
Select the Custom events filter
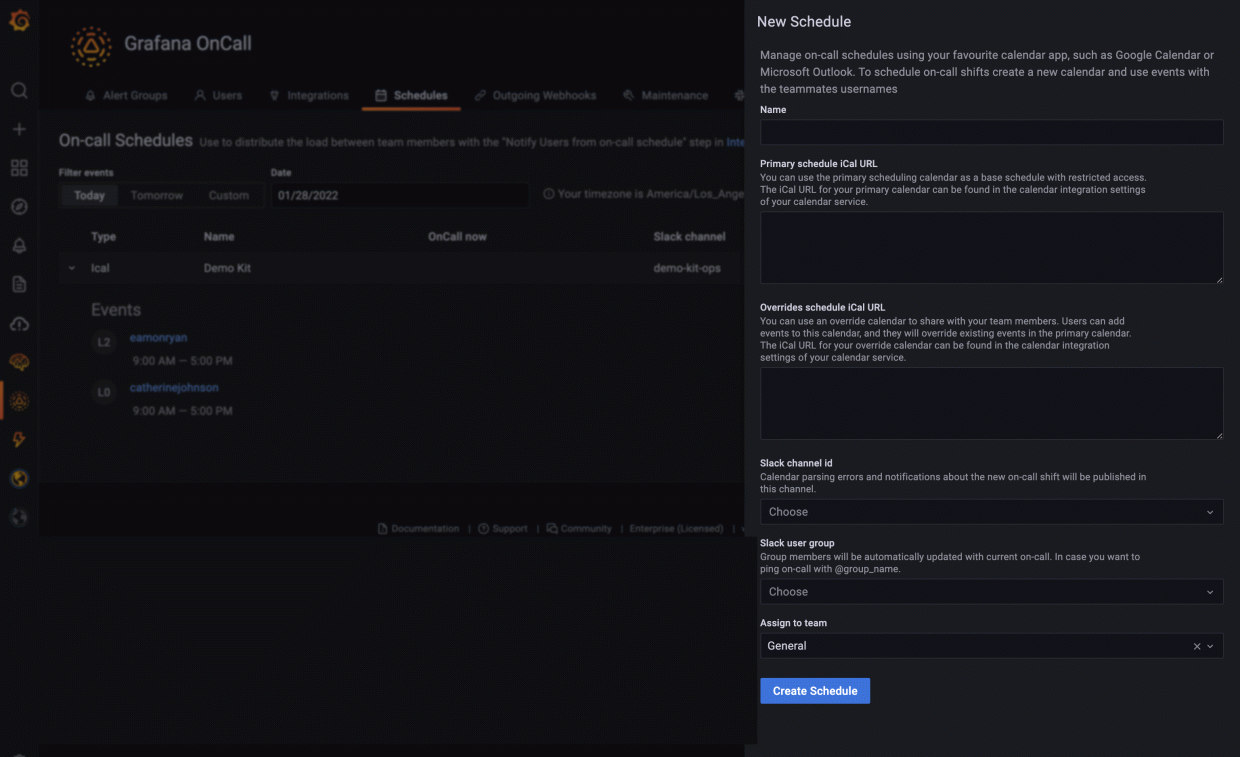click(x=229, y=195)
